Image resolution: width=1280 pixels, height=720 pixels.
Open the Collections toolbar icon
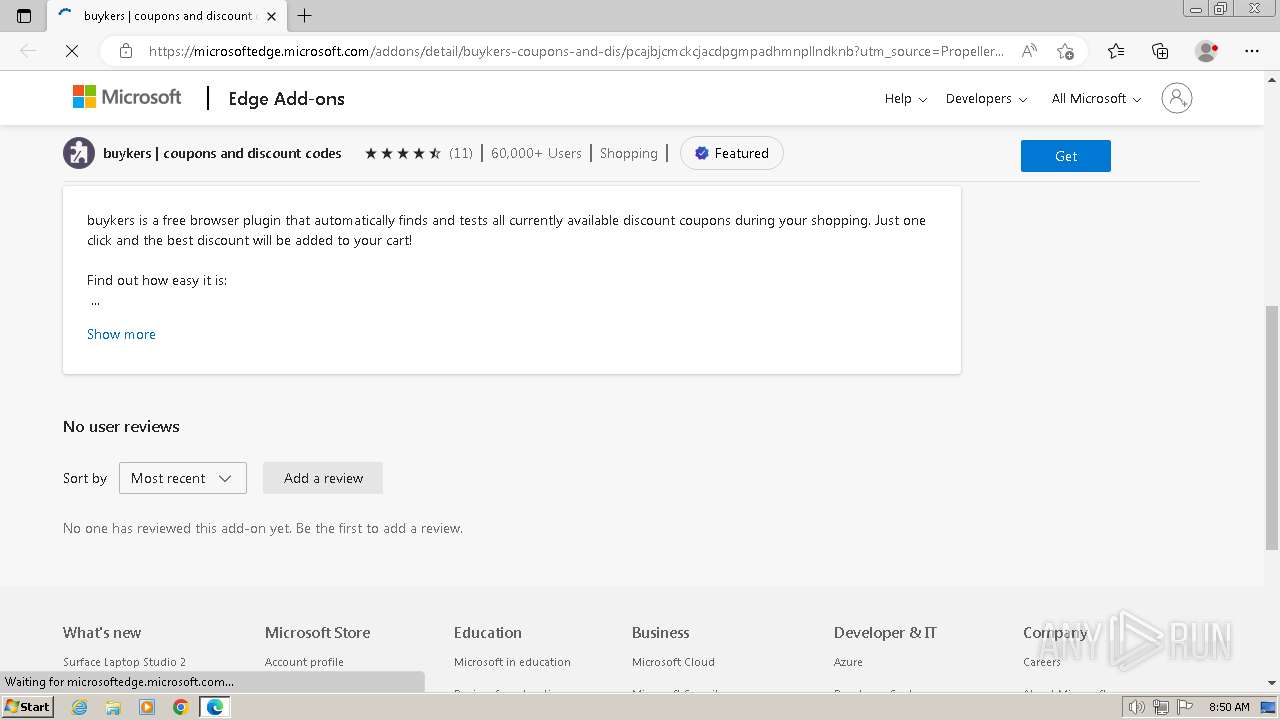(x=1160, y=51)
